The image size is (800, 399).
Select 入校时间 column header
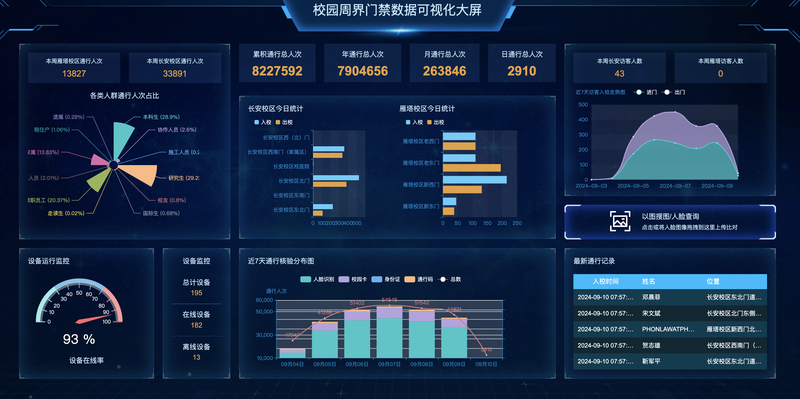[x=606, y=281]
